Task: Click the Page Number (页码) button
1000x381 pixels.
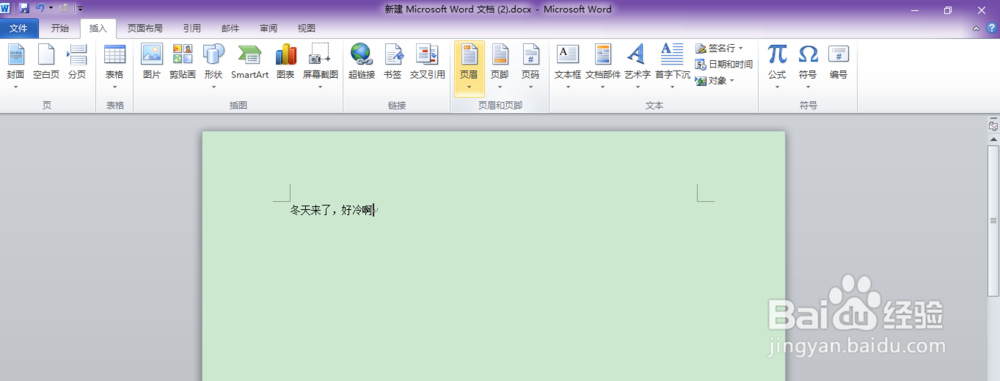Action: (531, 66)
